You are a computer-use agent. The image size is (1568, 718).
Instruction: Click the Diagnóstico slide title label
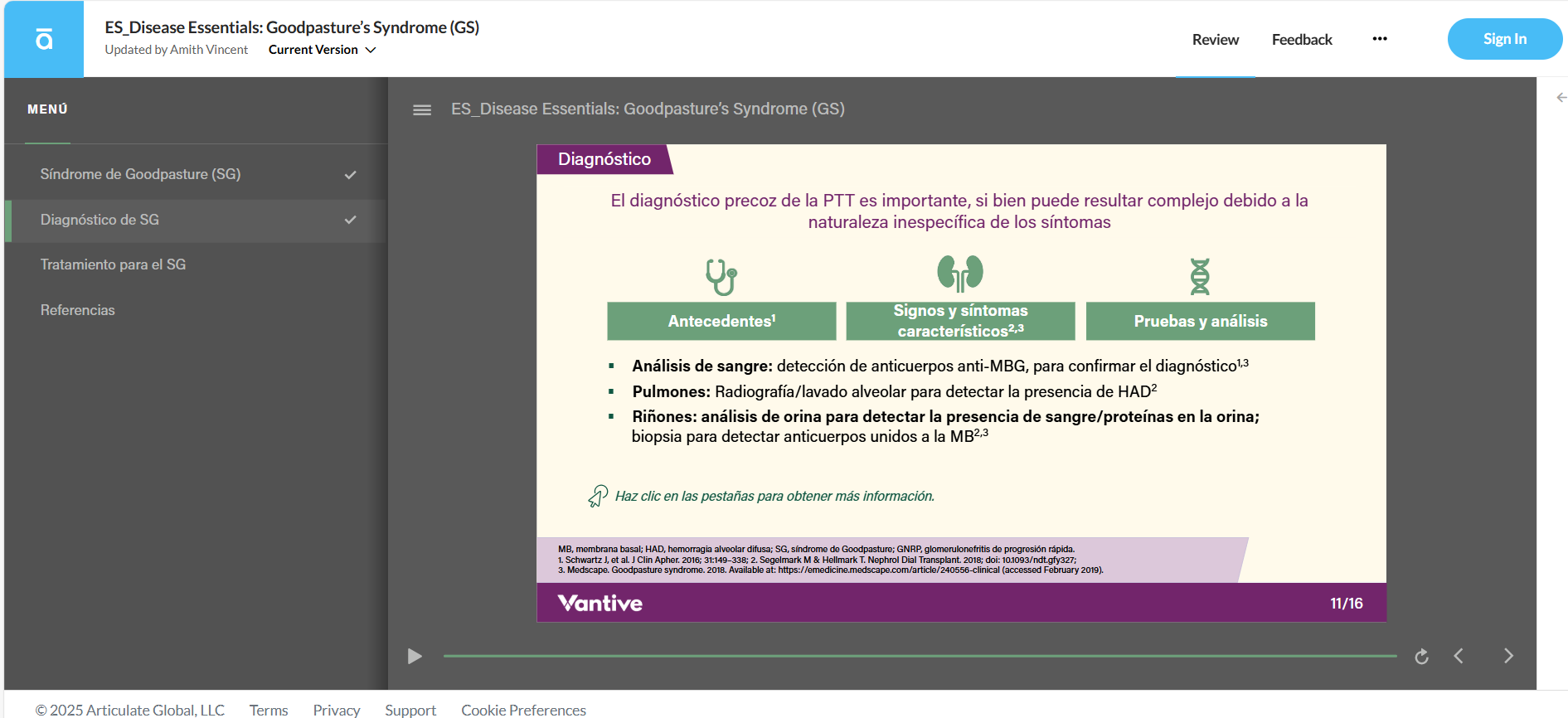coord(604,159)
